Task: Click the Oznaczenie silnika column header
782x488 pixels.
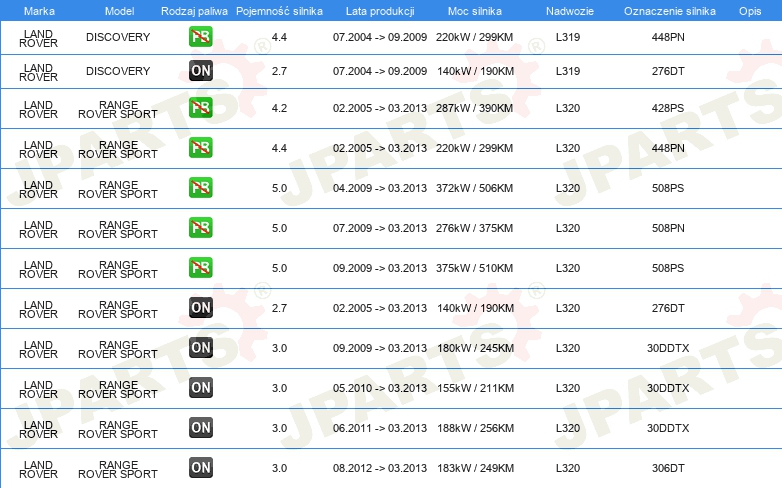Action: tap(669, 11)
